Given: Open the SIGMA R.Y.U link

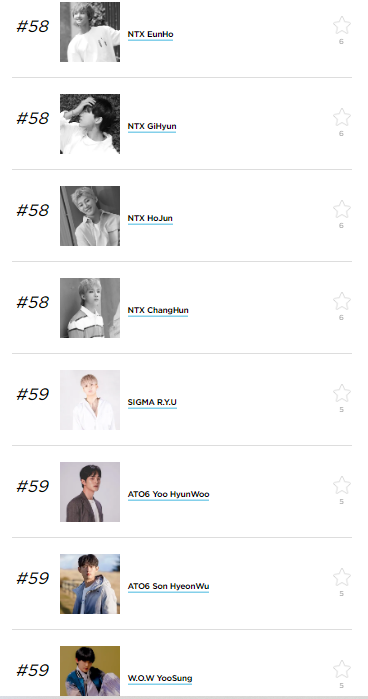Looking at the screenshot, I should (x=152, y=402).
